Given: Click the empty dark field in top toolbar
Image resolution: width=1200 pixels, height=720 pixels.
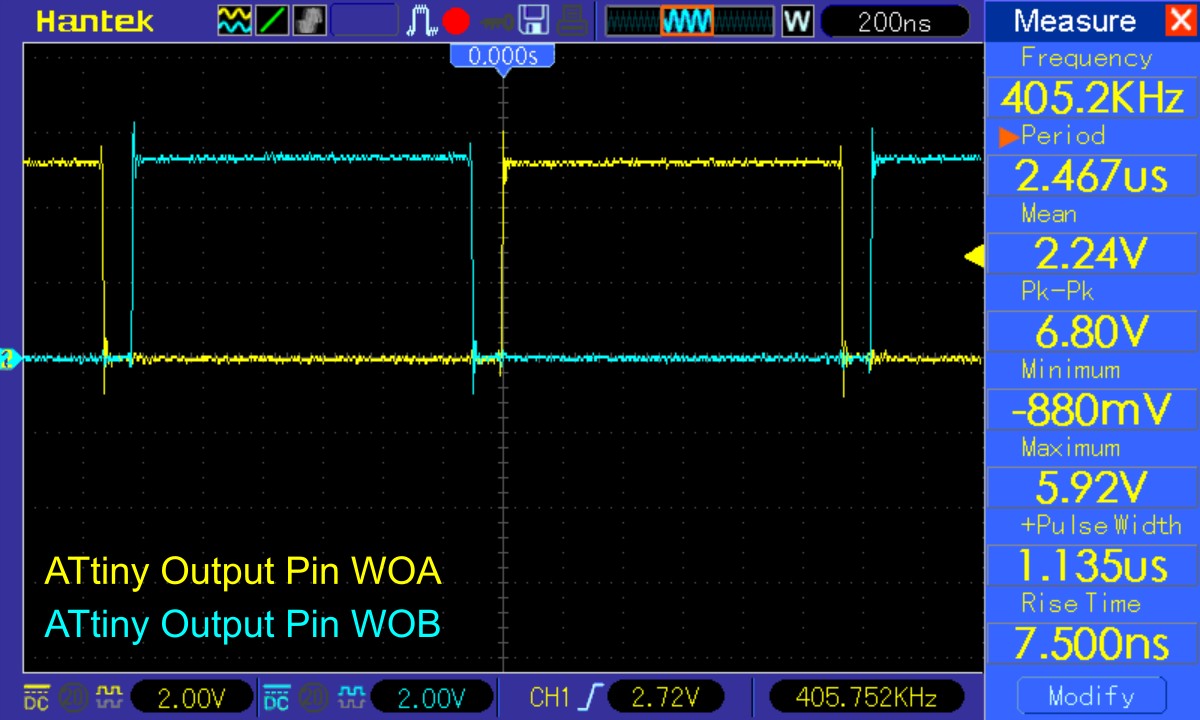Looking at the screenshot, I should pos(363,19).
